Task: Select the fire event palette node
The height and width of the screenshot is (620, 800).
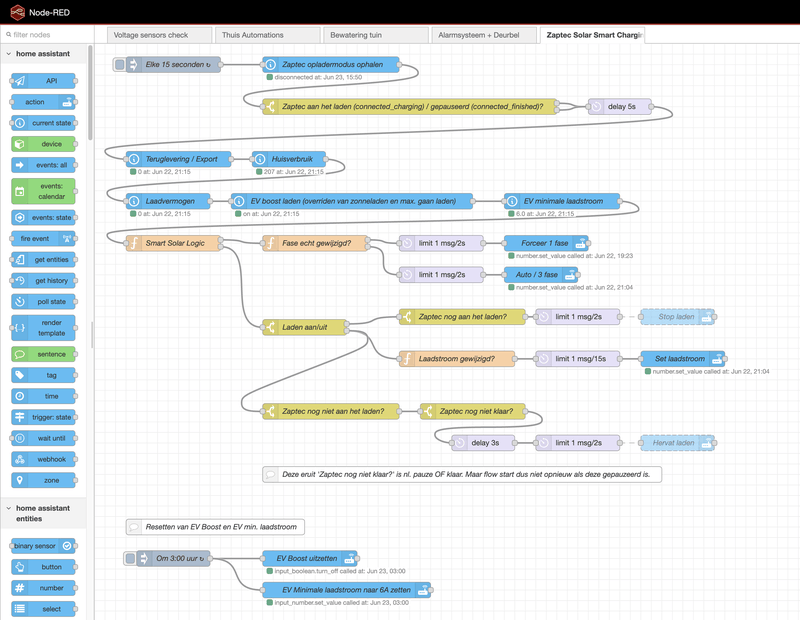Action: [43, 238]
